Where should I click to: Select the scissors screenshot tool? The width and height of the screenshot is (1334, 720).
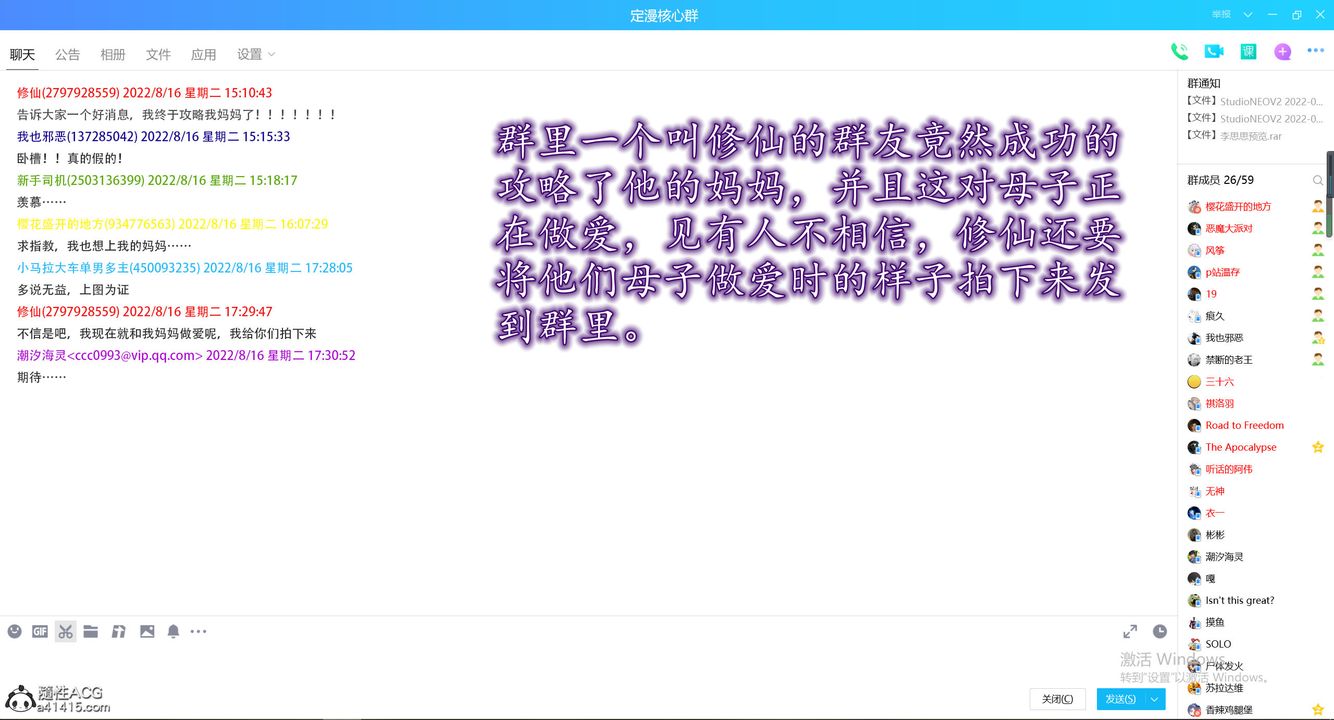point(65,631)
